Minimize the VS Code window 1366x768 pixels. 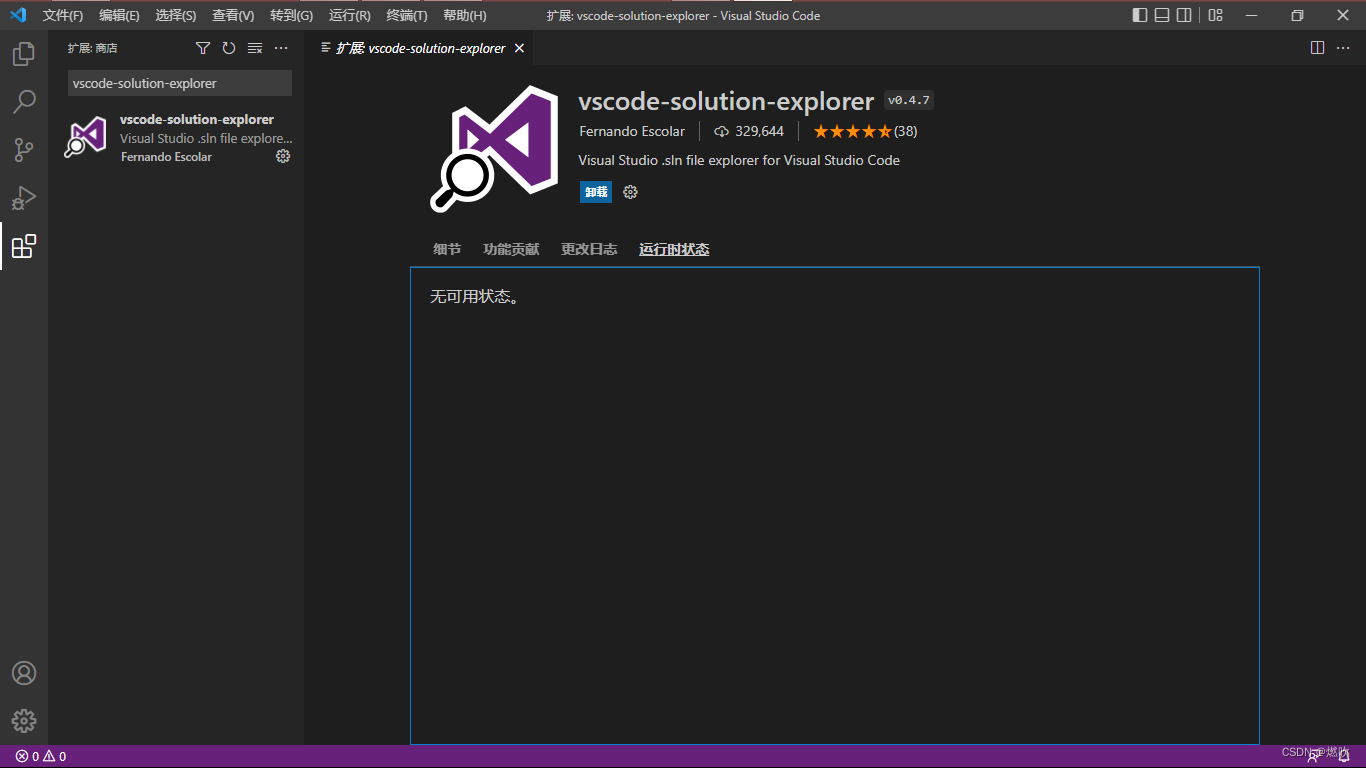[x=1251, y=15]
